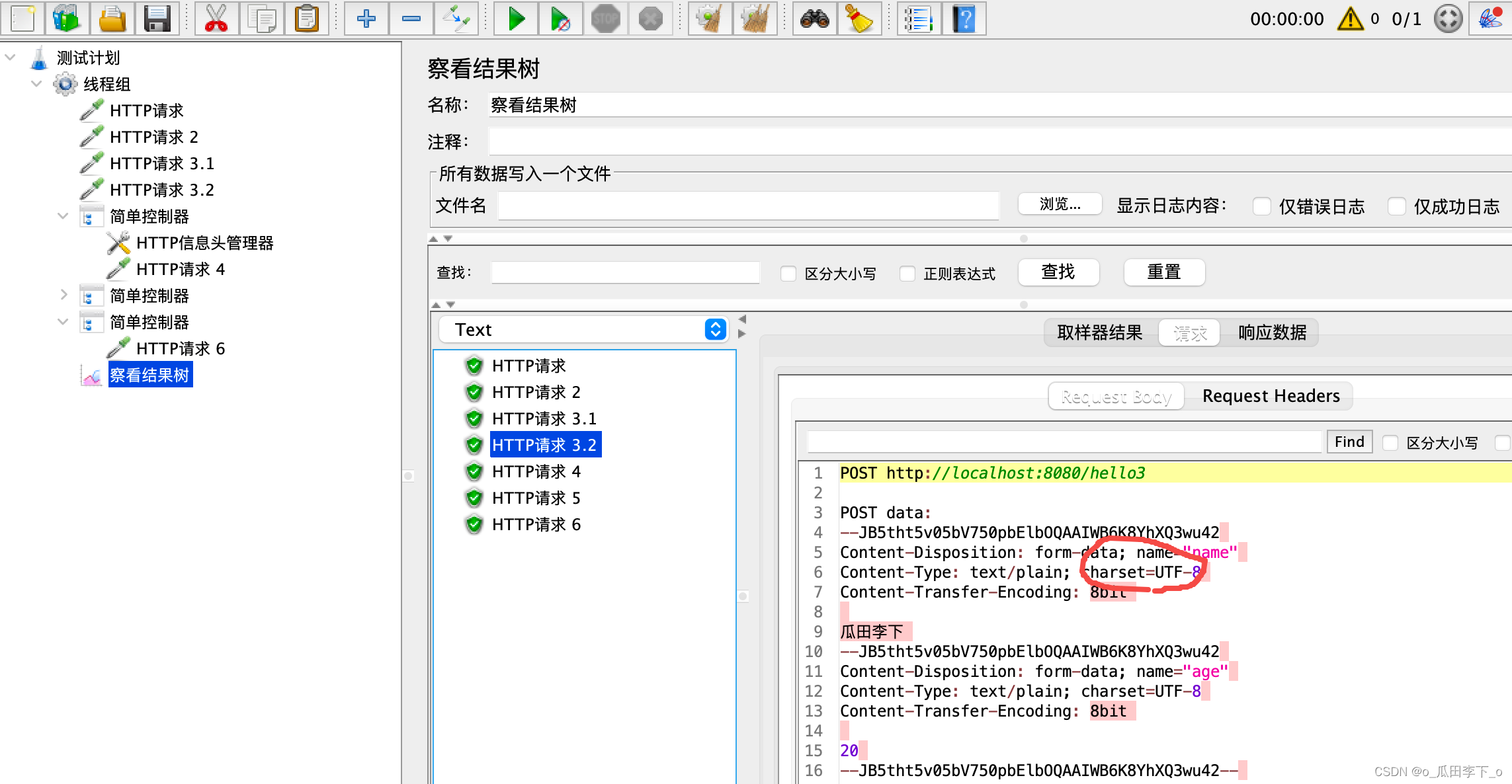The height and width of the screenshot is (784, 1512).
Task: Switch to the Request Headers tab
Action: click(x=1271, y=395)
